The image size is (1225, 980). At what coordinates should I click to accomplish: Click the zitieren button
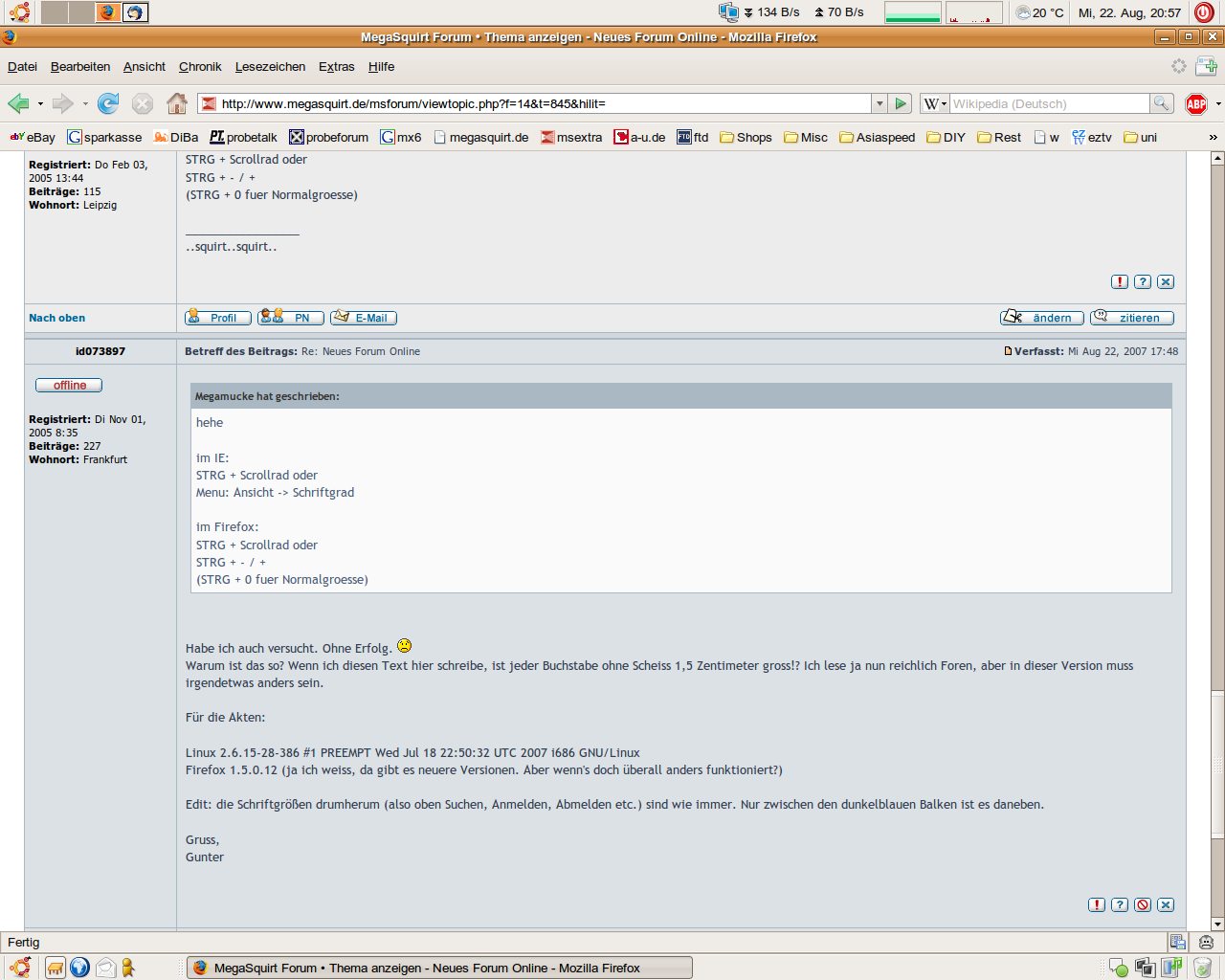tap(1131, 318)
